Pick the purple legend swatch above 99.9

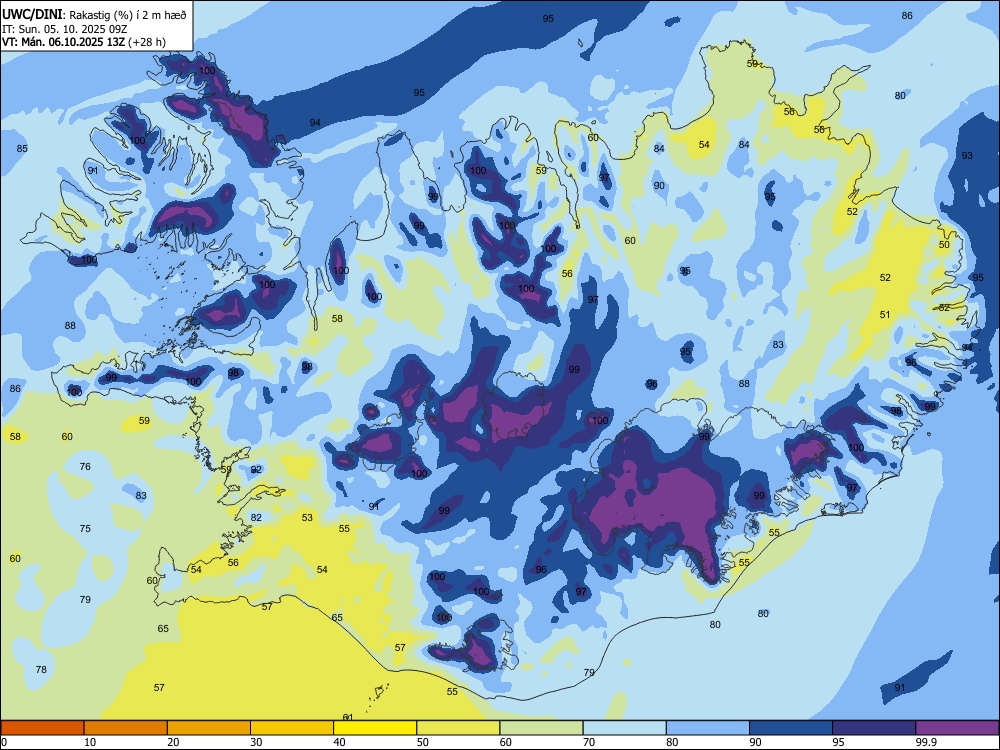pos(957,728)
